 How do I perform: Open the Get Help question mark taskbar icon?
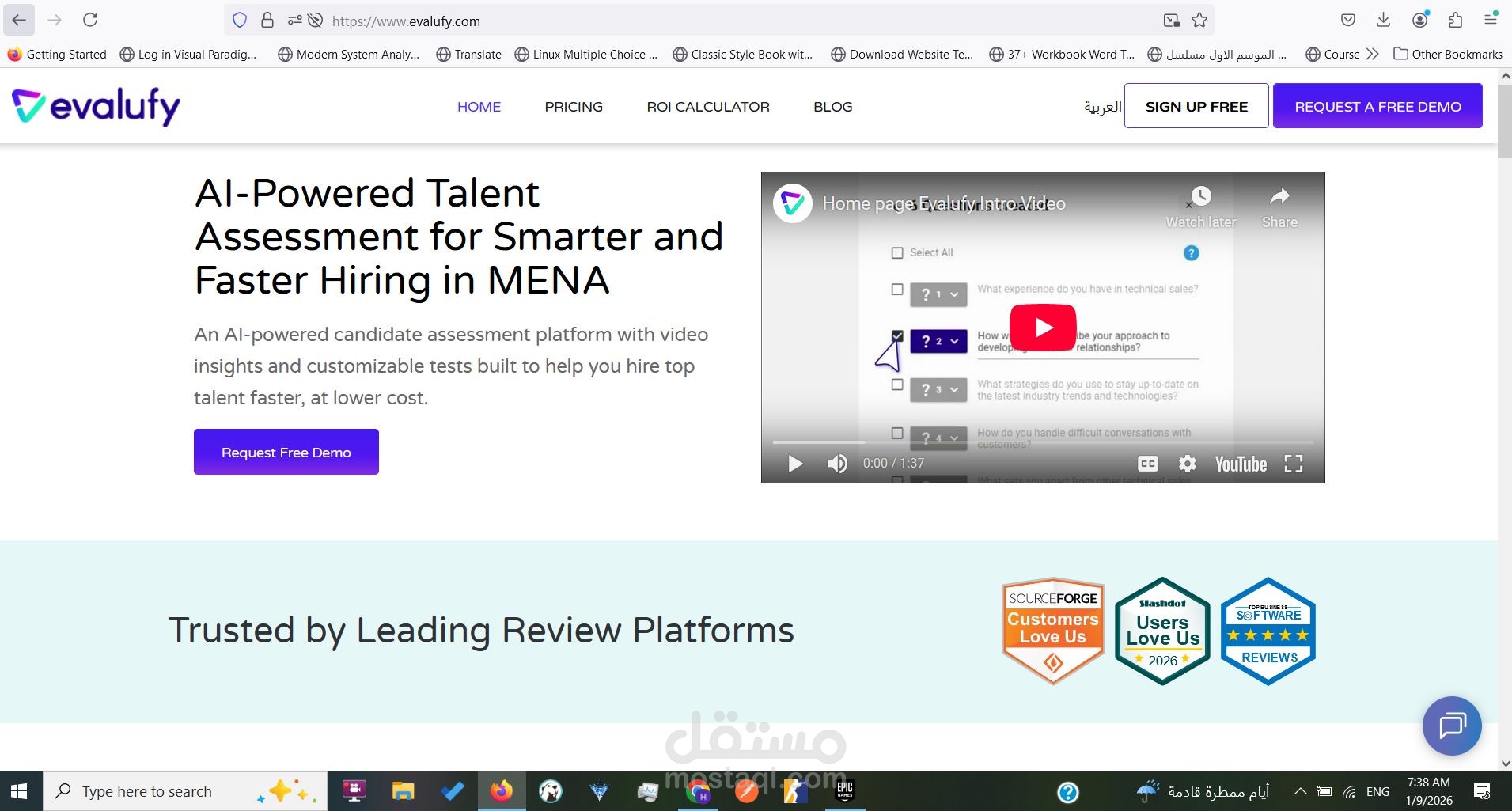[1067, 791]
